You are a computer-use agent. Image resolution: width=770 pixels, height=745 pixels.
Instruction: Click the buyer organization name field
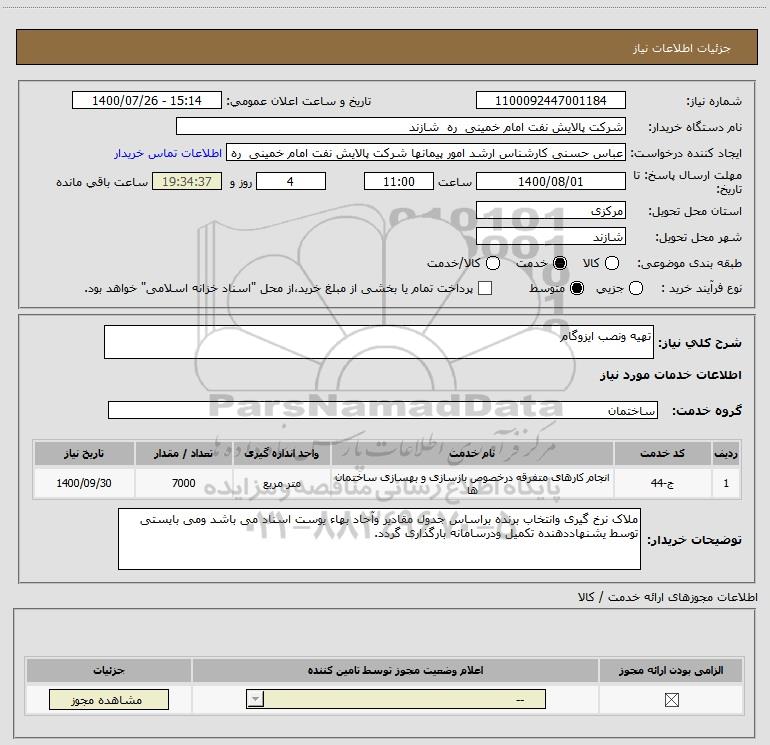coord(401,126)
